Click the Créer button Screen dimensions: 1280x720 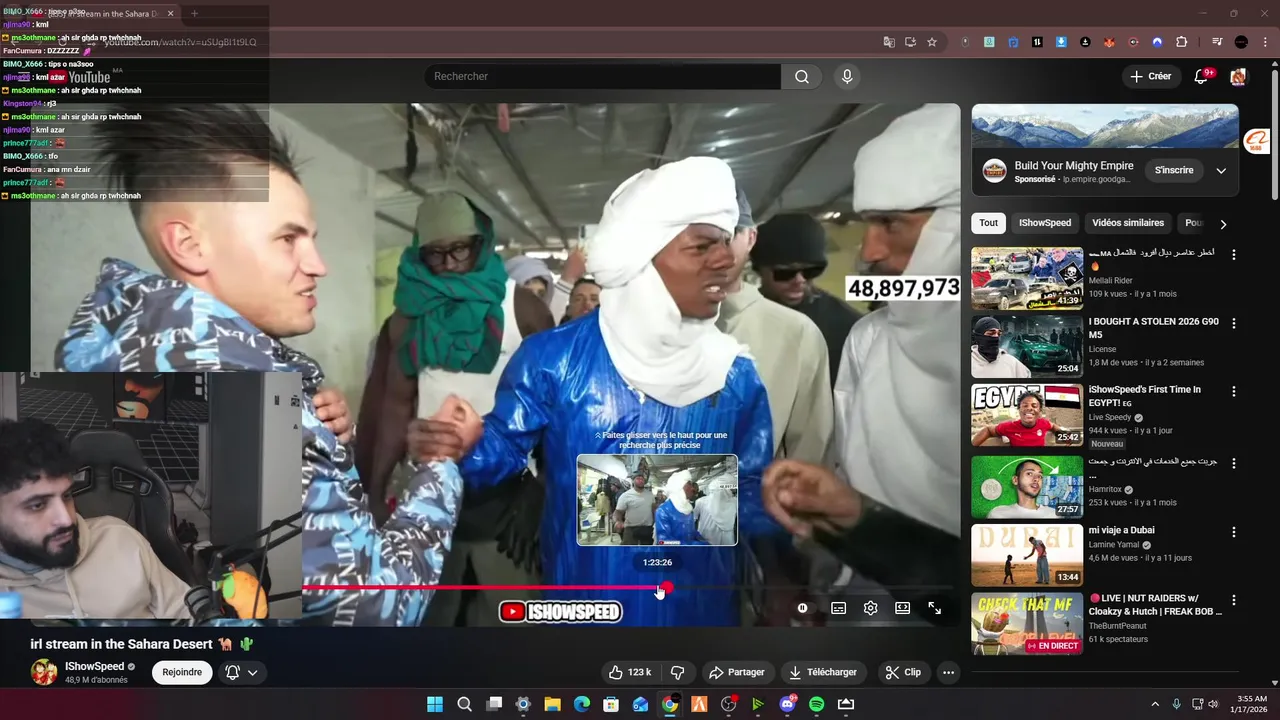point(1150,76)
